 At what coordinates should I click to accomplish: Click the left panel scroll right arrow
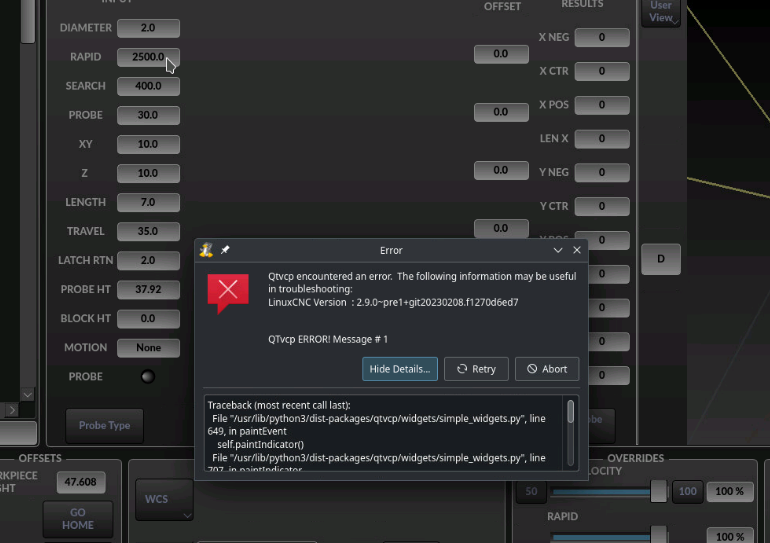(12, 410)
